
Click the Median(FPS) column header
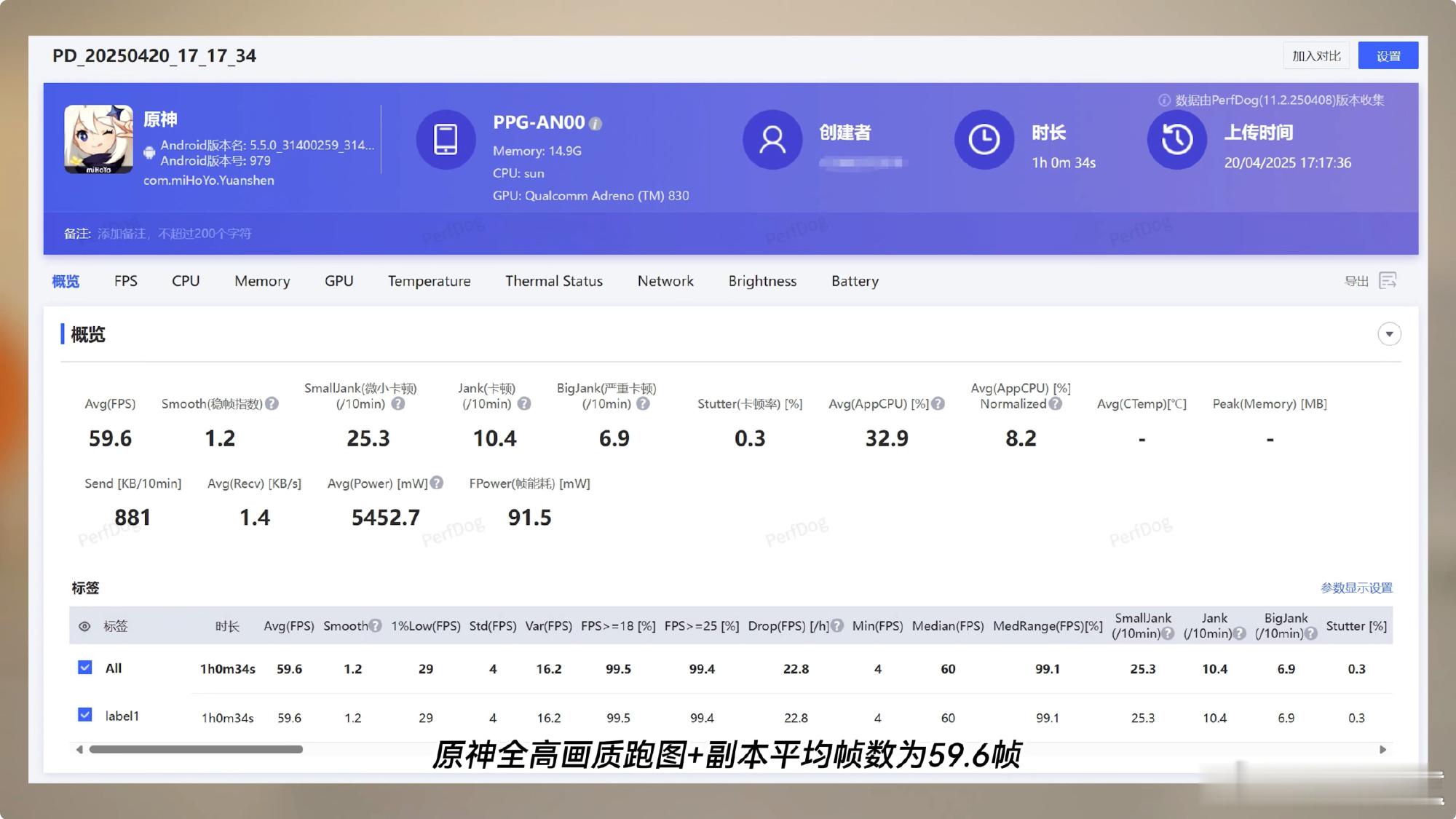(948, 626)
